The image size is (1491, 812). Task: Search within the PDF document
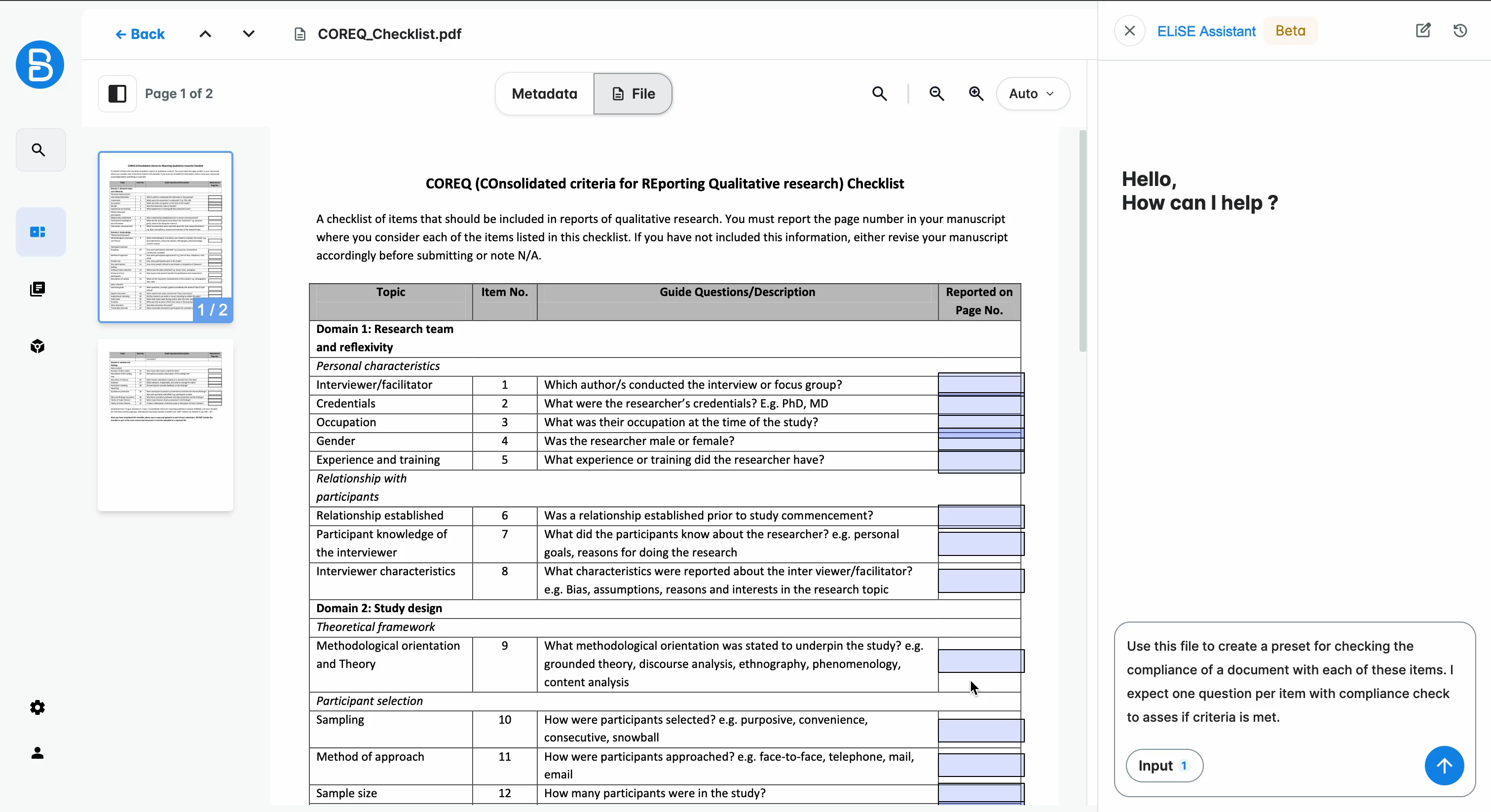(x=879, y=94)
